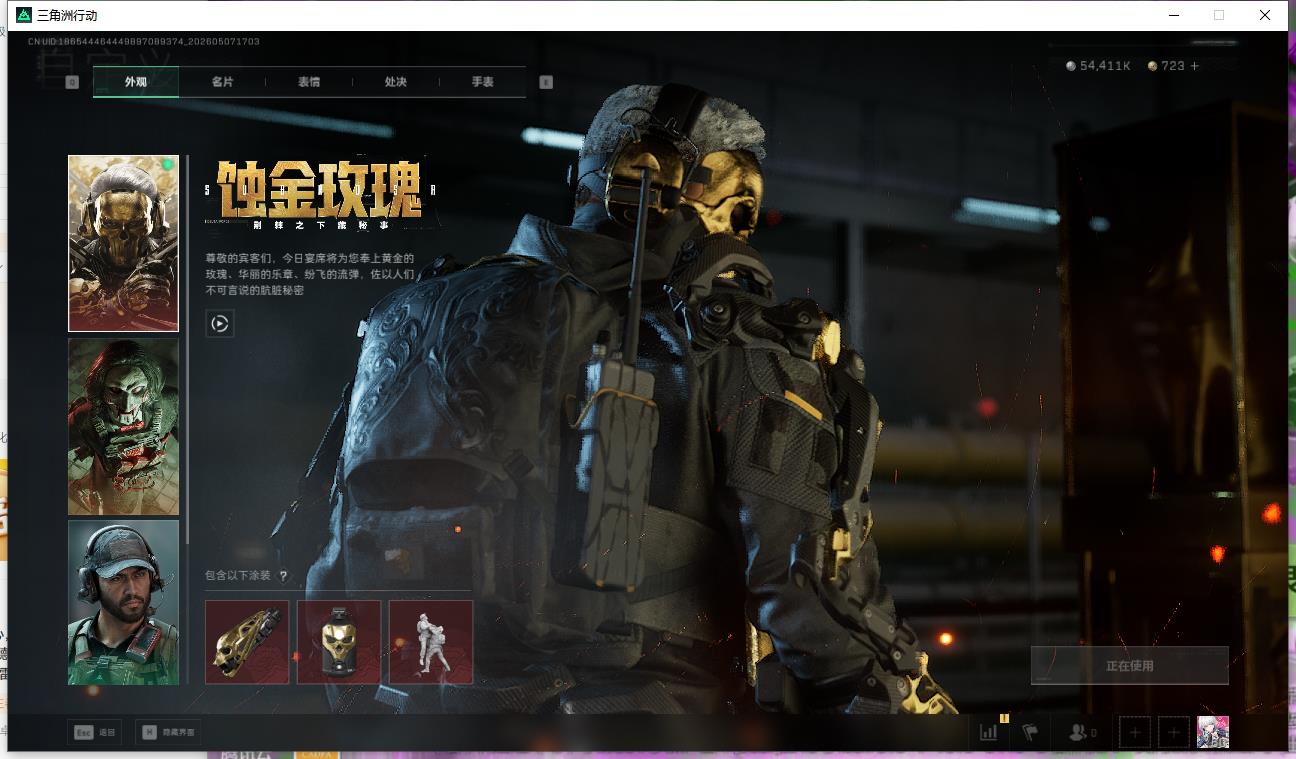This screenshot has height=759, width=1296.
Task: Click the 正在使用 button
Action: pos(1130,665)
